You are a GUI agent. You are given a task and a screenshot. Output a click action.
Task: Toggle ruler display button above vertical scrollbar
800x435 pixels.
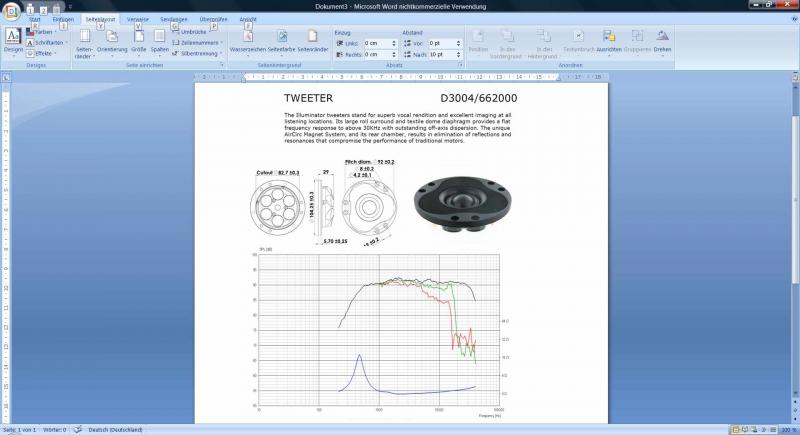(x=795, y=78)
